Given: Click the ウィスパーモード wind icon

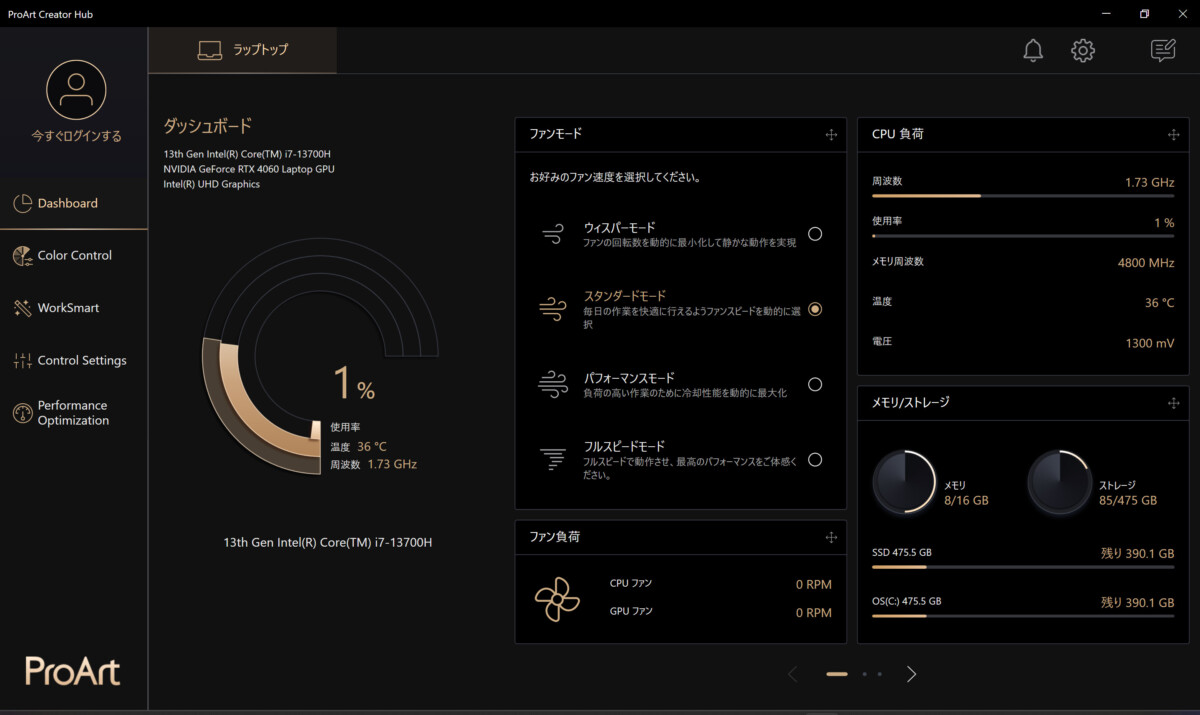Looking at the screenshot, I should tap(553, 234).
